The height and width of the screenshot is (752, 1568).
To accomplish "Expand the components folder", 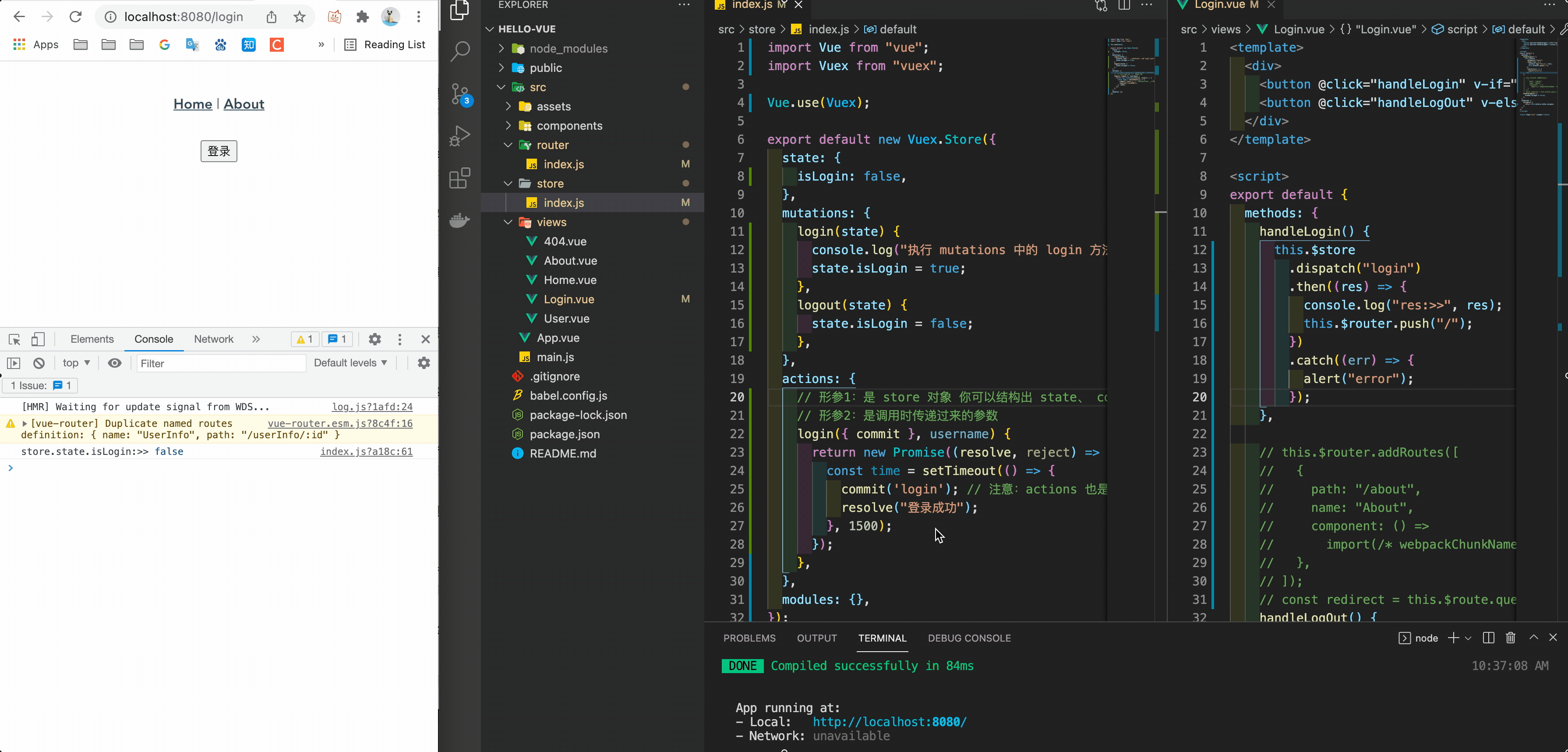I will (x=508, y=125).
